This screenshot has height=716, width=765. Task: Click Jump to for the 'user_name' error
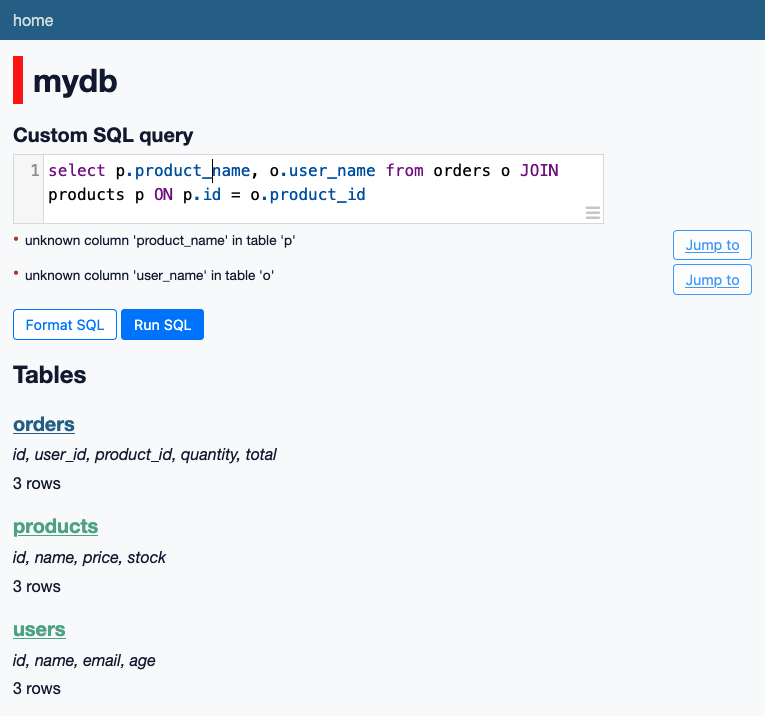(712, 280)
